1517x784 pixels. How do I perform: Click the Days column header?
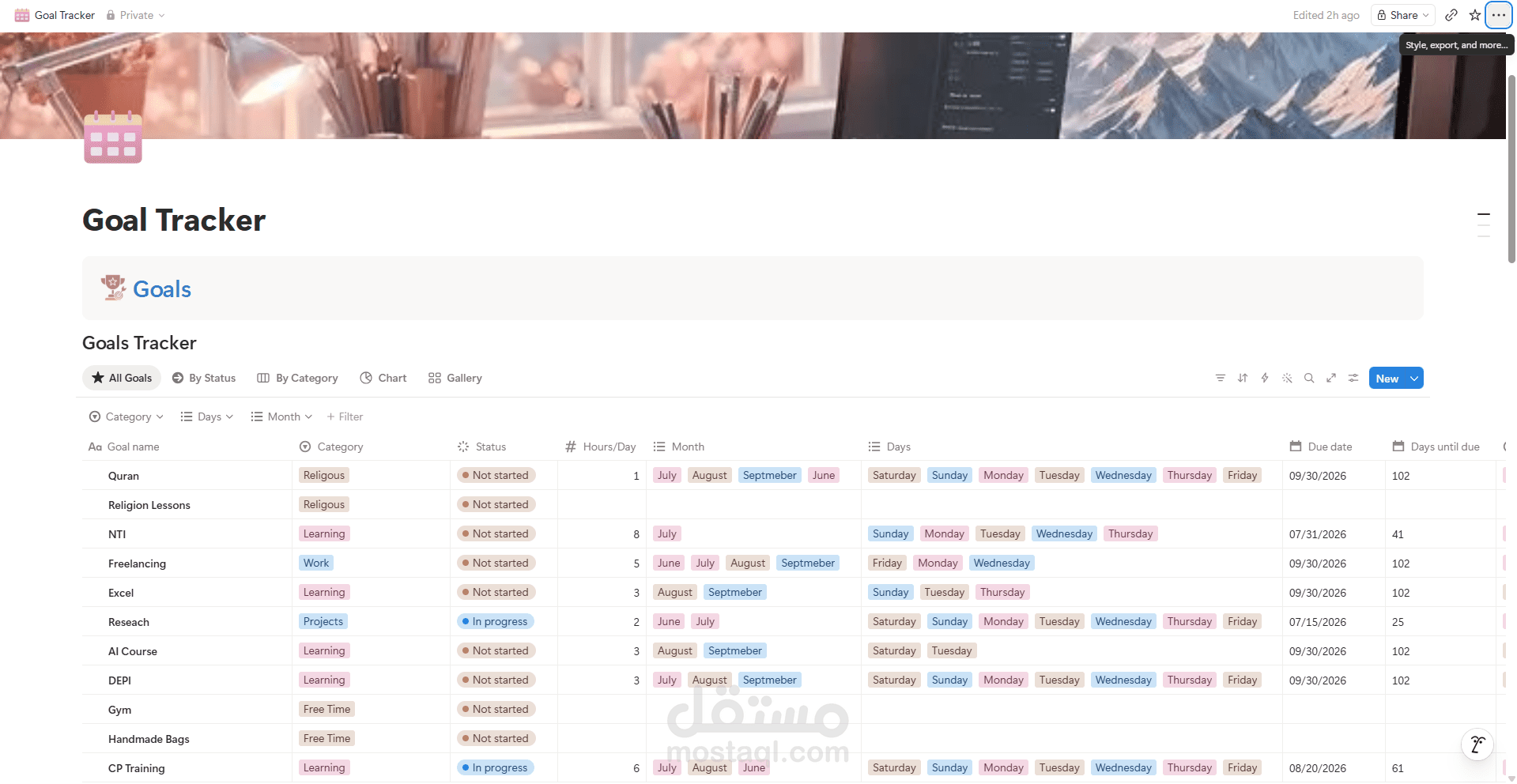[x=1072, y=447]
